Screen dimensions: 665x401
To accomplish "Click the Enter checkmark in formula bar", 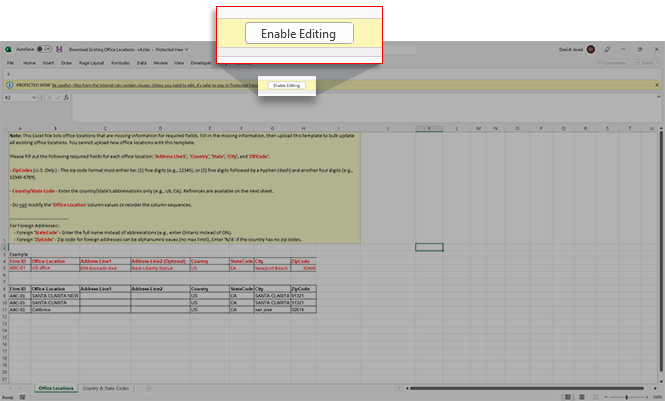I will 58,97.
